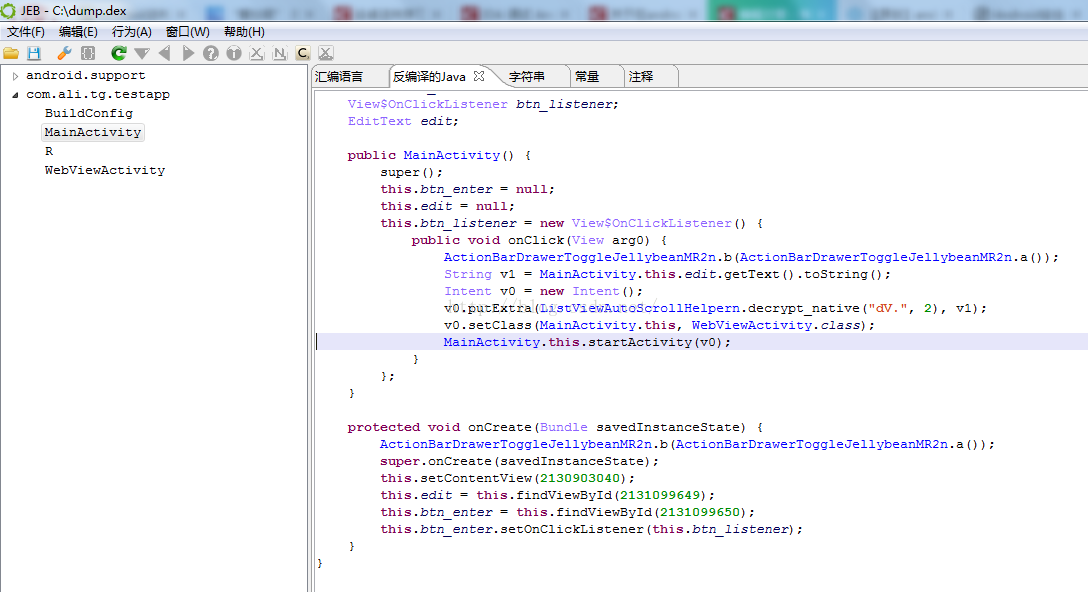
Task: Click String type in v1 declaration
Action: click(x=468, y=274)
